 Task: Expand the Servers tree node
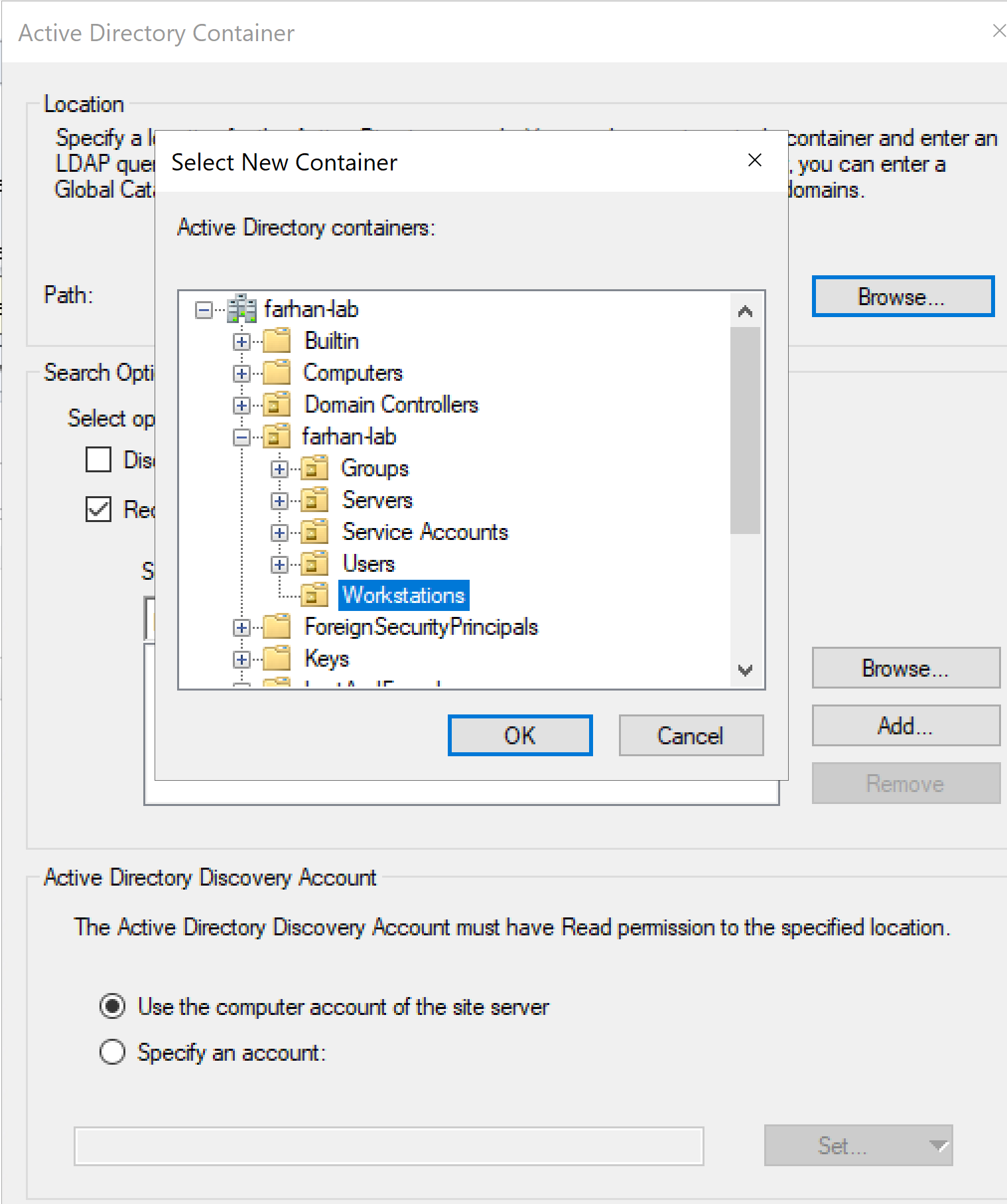tap(279, 501)
